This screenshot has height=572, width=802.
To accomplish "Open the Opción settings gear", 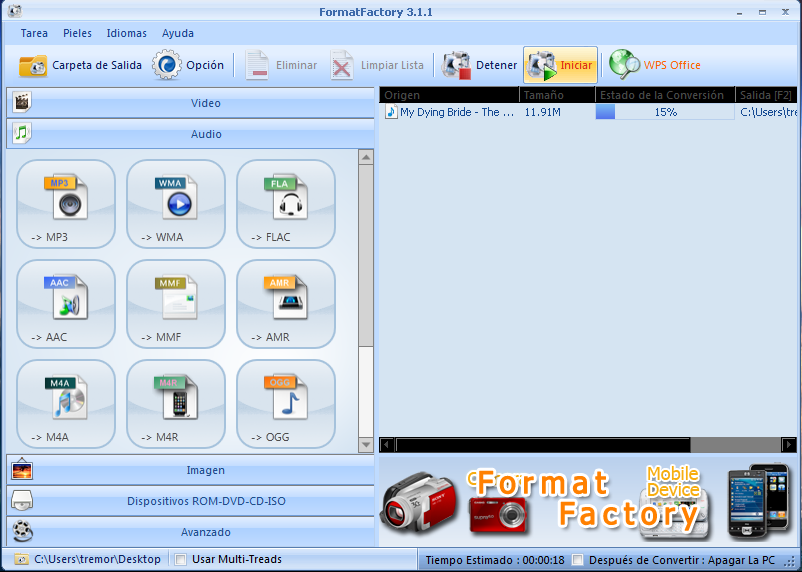I will [188, 65].
